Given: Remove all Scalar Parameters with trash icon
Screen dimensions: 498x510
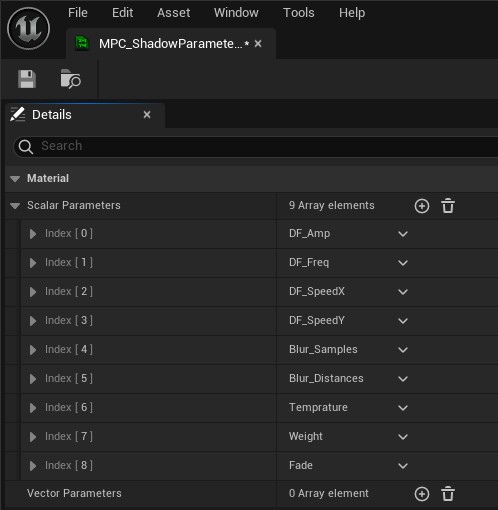Looking at the screenshot, I should [x=448, y=206].
